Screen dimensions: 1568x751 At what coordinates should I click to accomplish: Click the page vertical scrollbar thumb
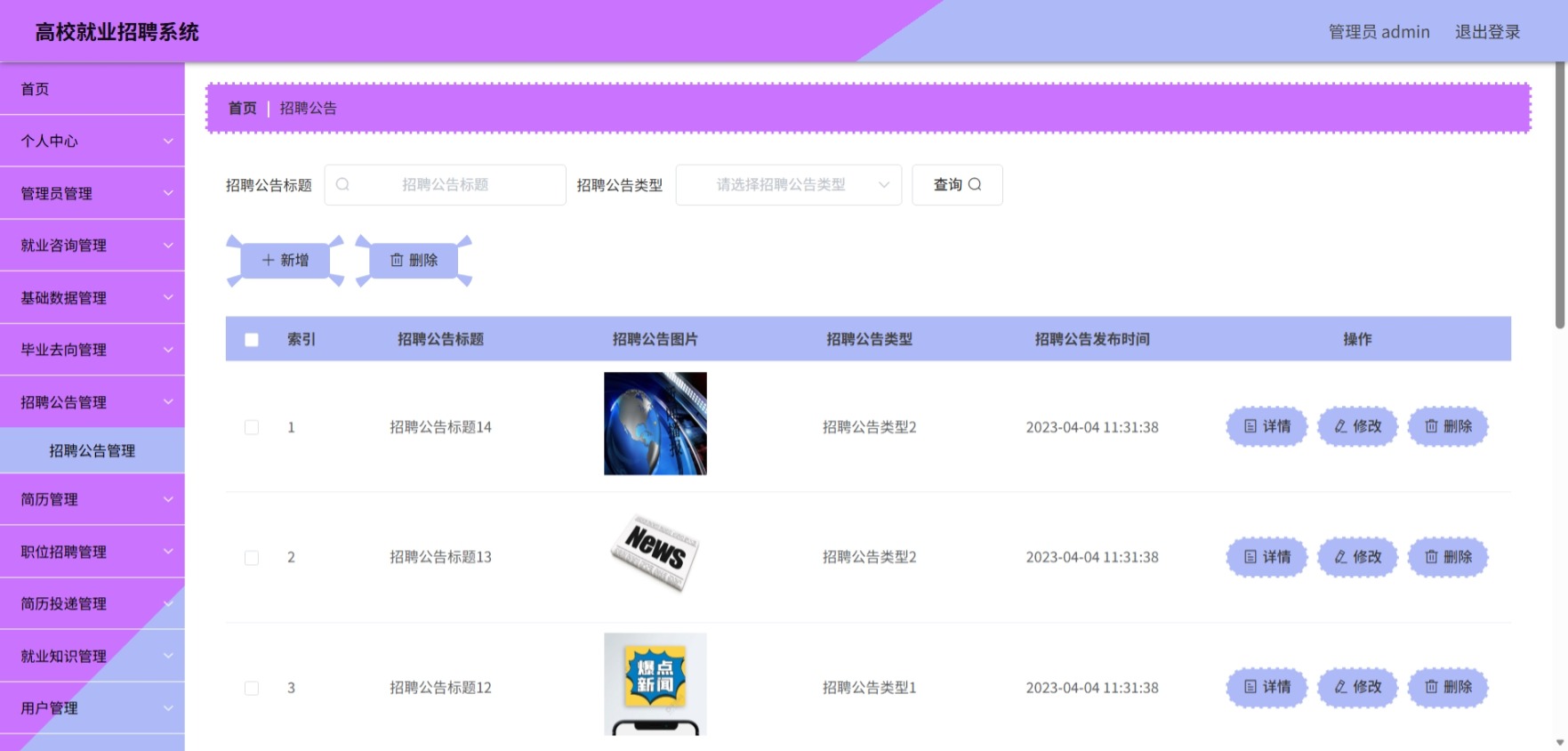coord(1560,196)
